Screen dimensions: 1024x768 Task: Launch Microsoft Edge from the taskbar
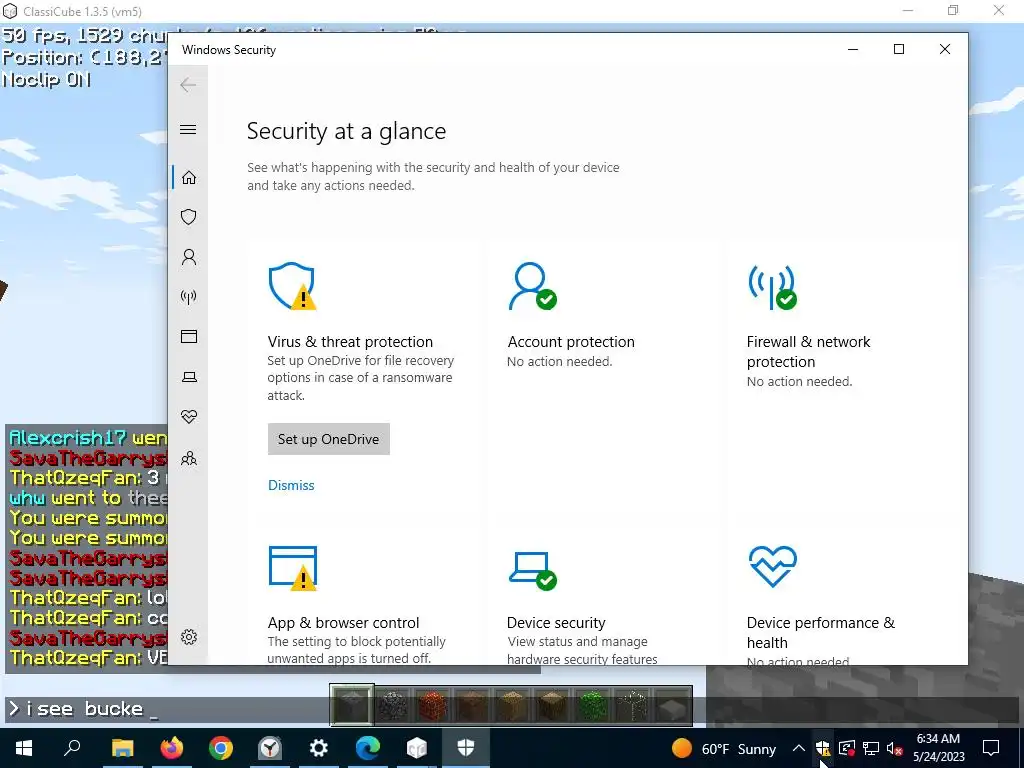click(368, 748)
